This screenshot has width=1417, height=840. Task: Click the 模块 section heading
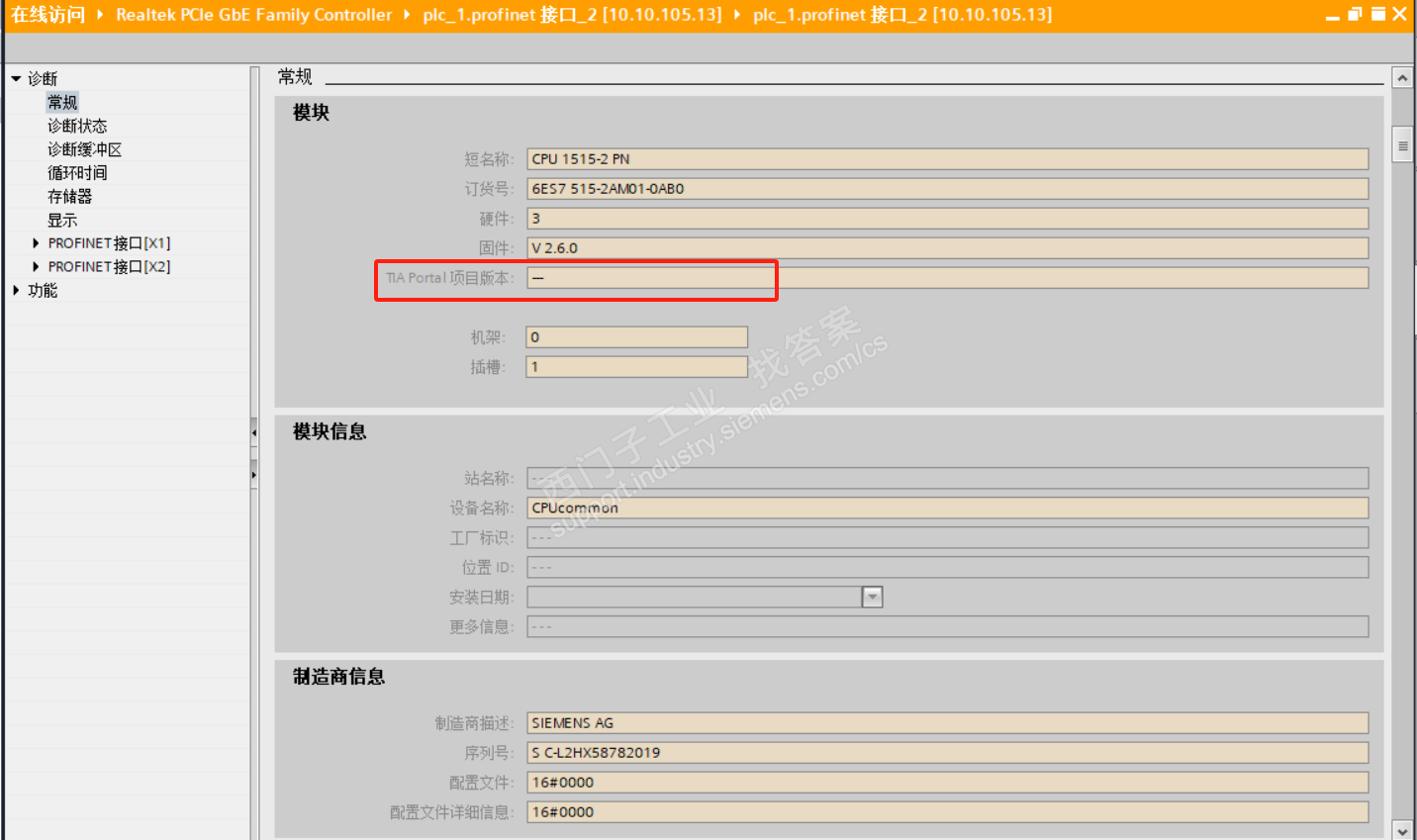click(x=311, y=113)
